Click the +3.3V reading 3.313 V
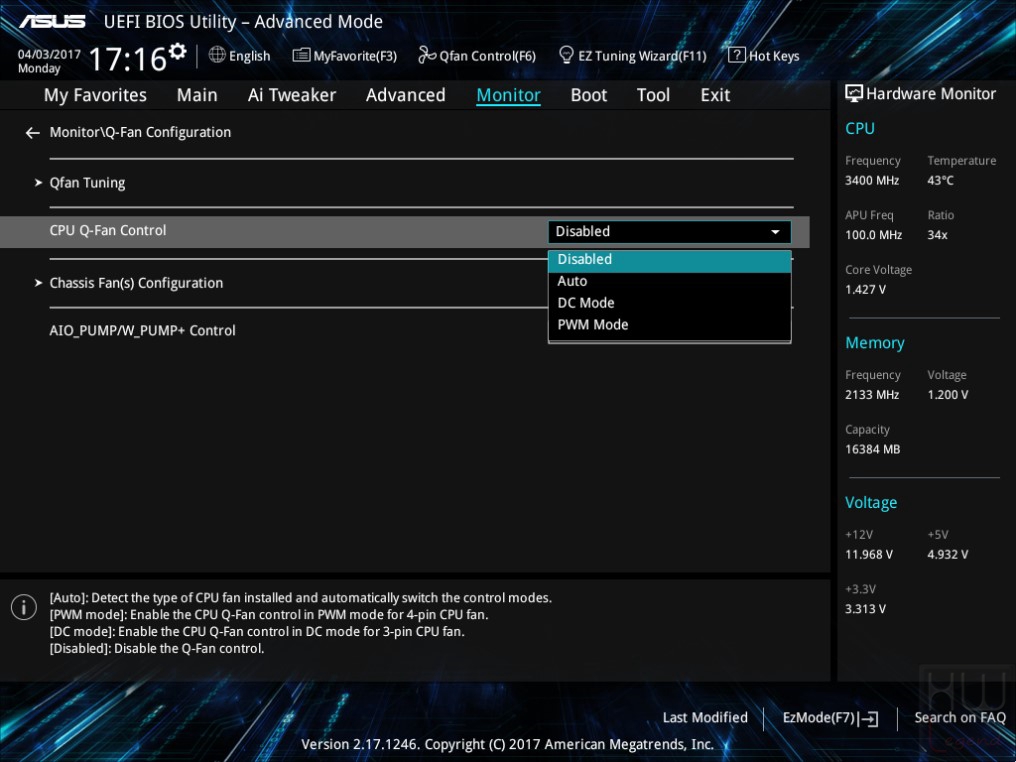Image resolution: width=1016 pixels, height=762 pixels. coord(866,609)
